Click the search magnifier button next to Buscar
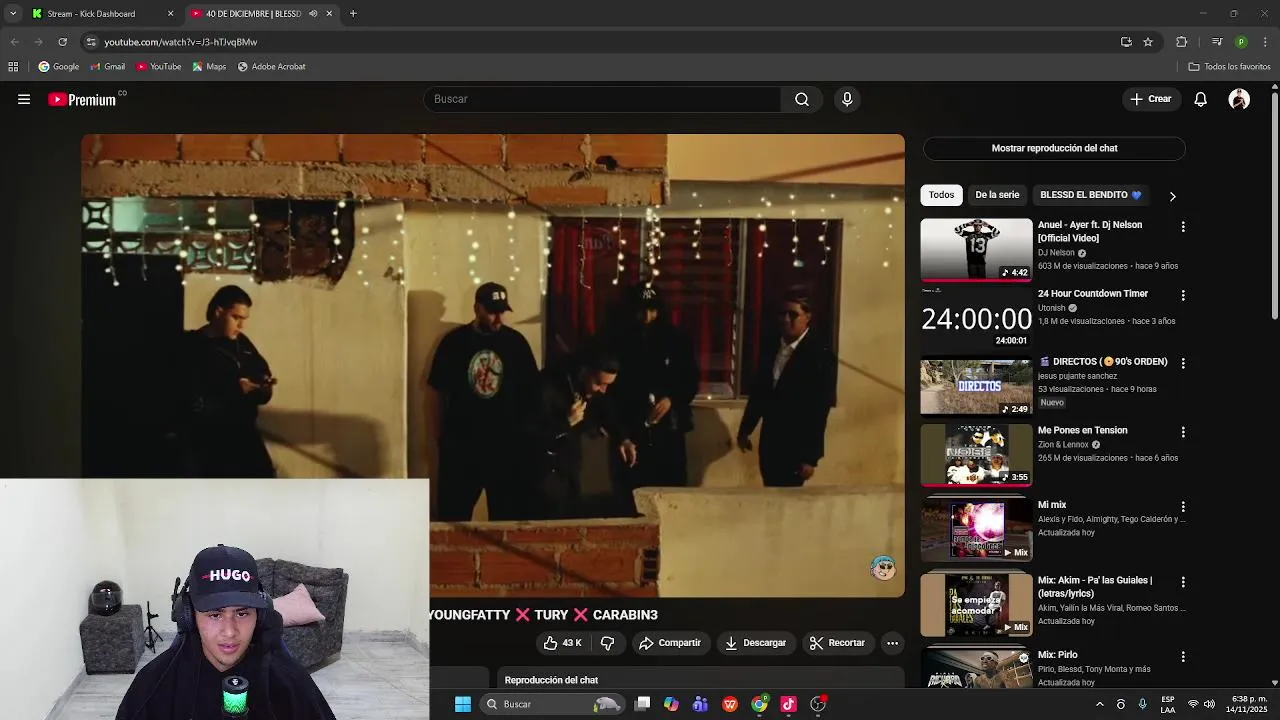Screen dimensions: 1280x720 pos(802,99)
